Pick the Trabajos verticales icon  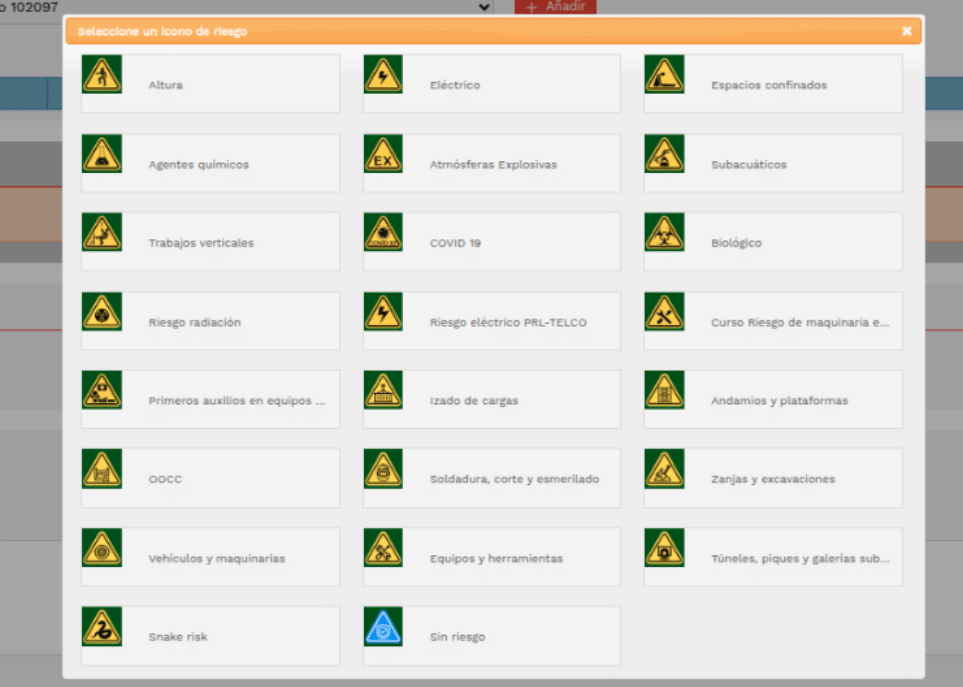pos(102,232)
